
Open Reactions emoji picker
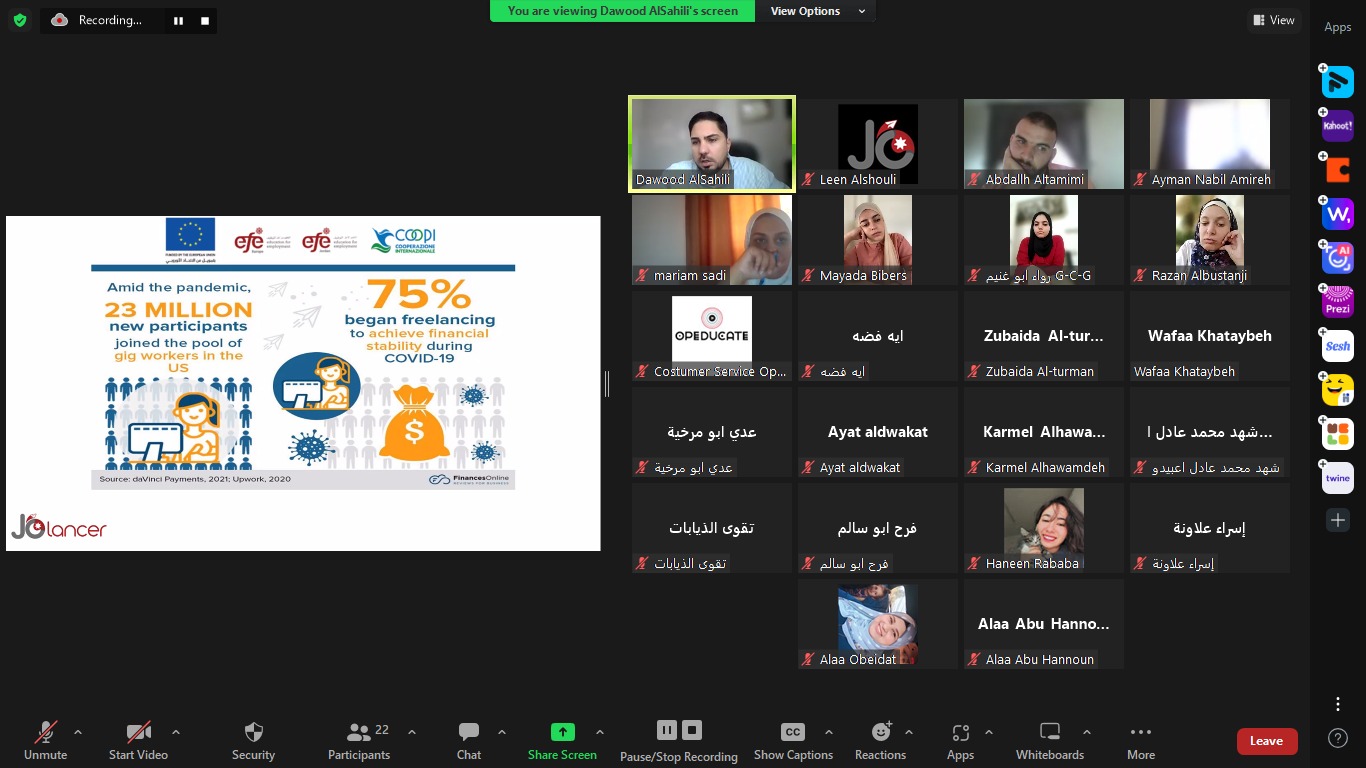(x=880, y=740)
